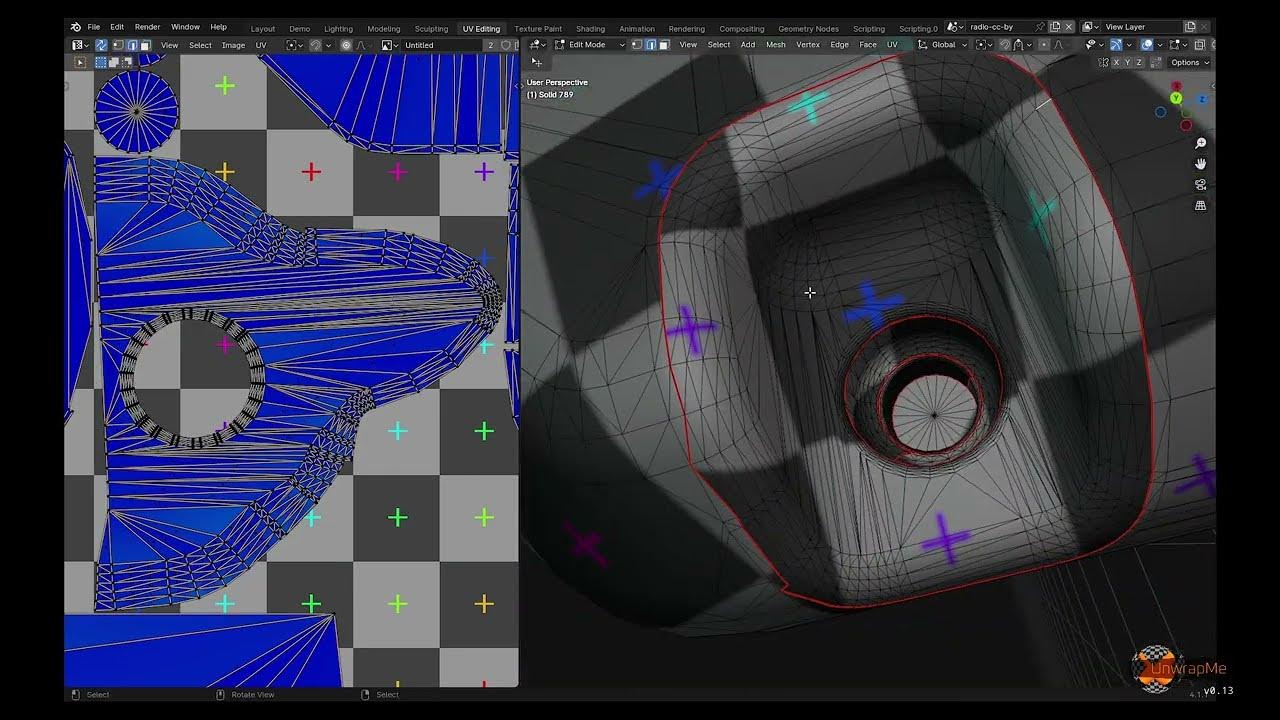Image resolution: width=1280 pixels, height=720 pixels.
Task: Toggle proportional editing in the 3D viewport
Action: pos(1044,45)
